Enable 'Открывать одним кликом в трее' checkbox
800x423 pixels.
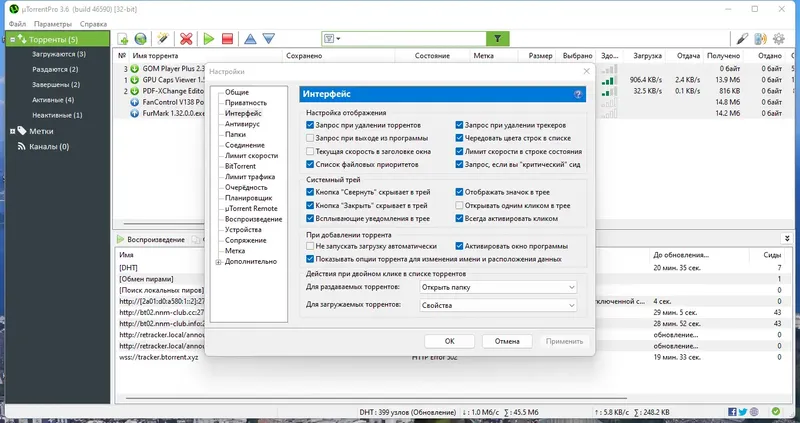(459, 206)
